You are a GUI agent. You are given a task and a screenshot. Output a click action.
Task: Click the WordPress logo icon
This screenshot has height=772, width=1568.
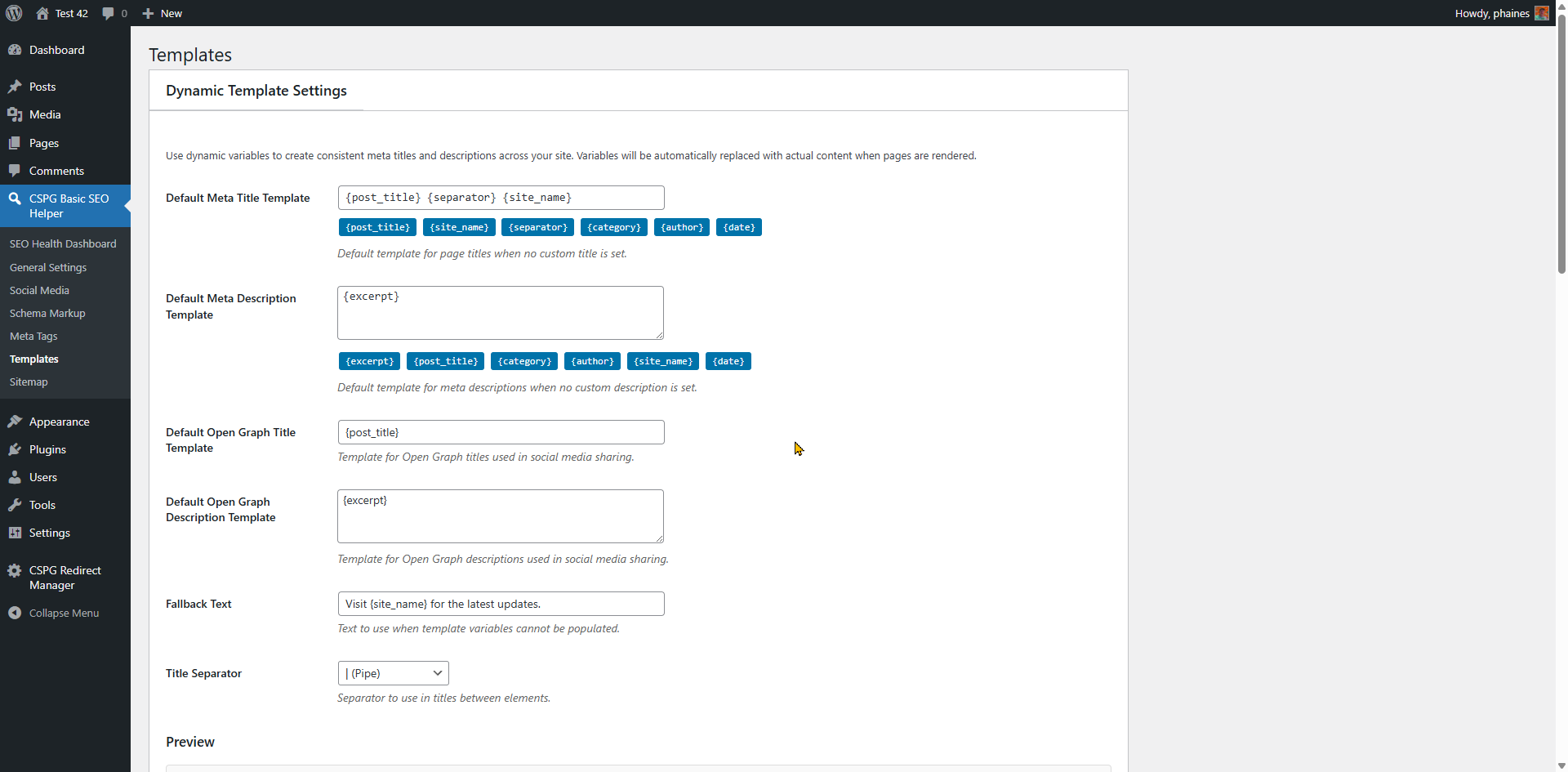[13, 13]
